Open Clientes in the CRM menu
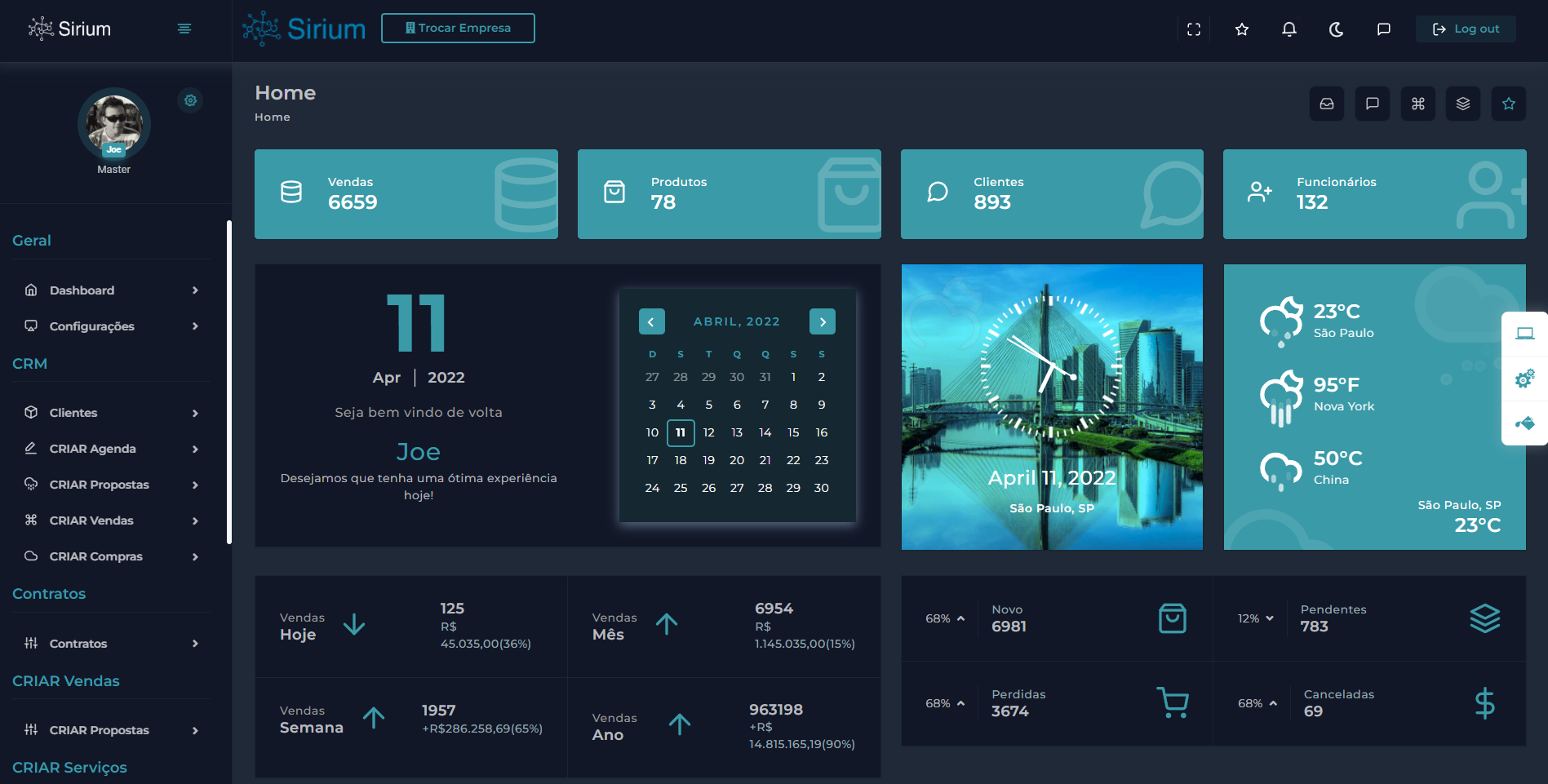 (112, 413)
